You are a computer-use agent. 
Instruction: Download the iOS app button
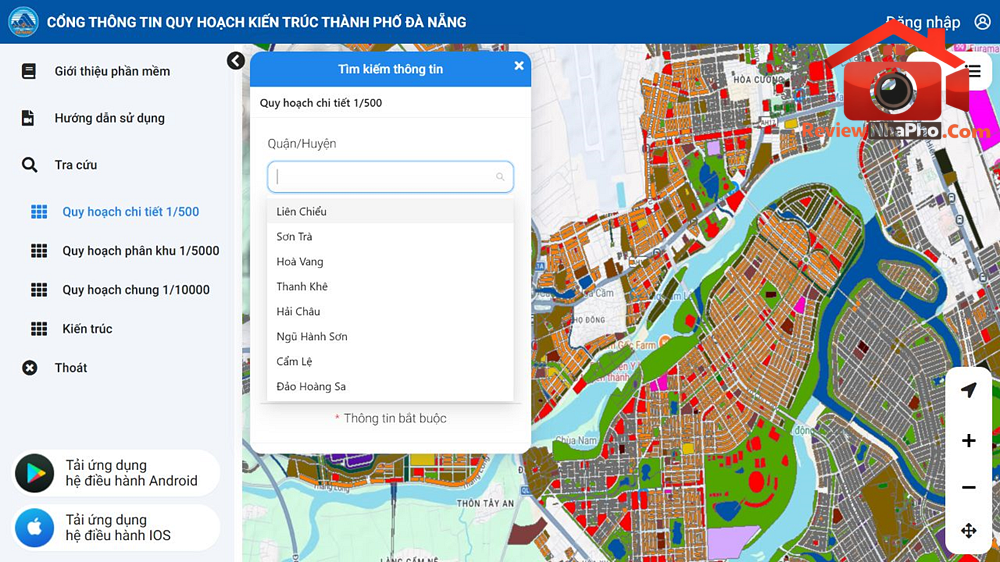point(116,528)
